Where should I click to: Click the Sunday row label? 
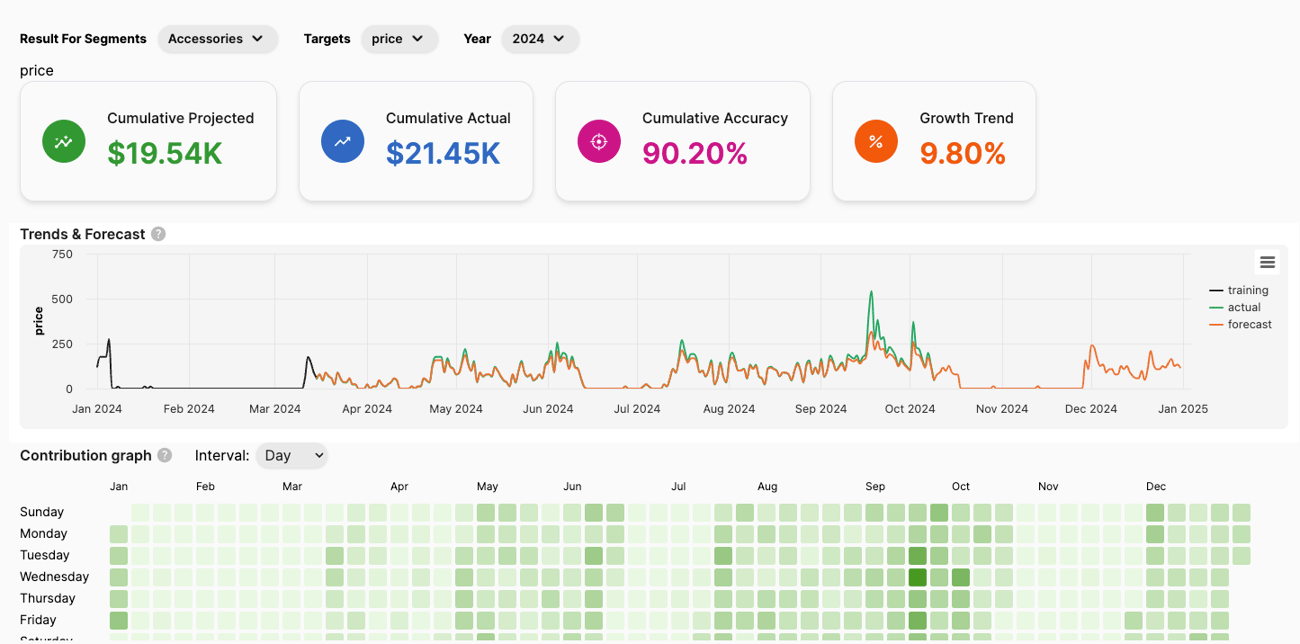click(42, 512)
